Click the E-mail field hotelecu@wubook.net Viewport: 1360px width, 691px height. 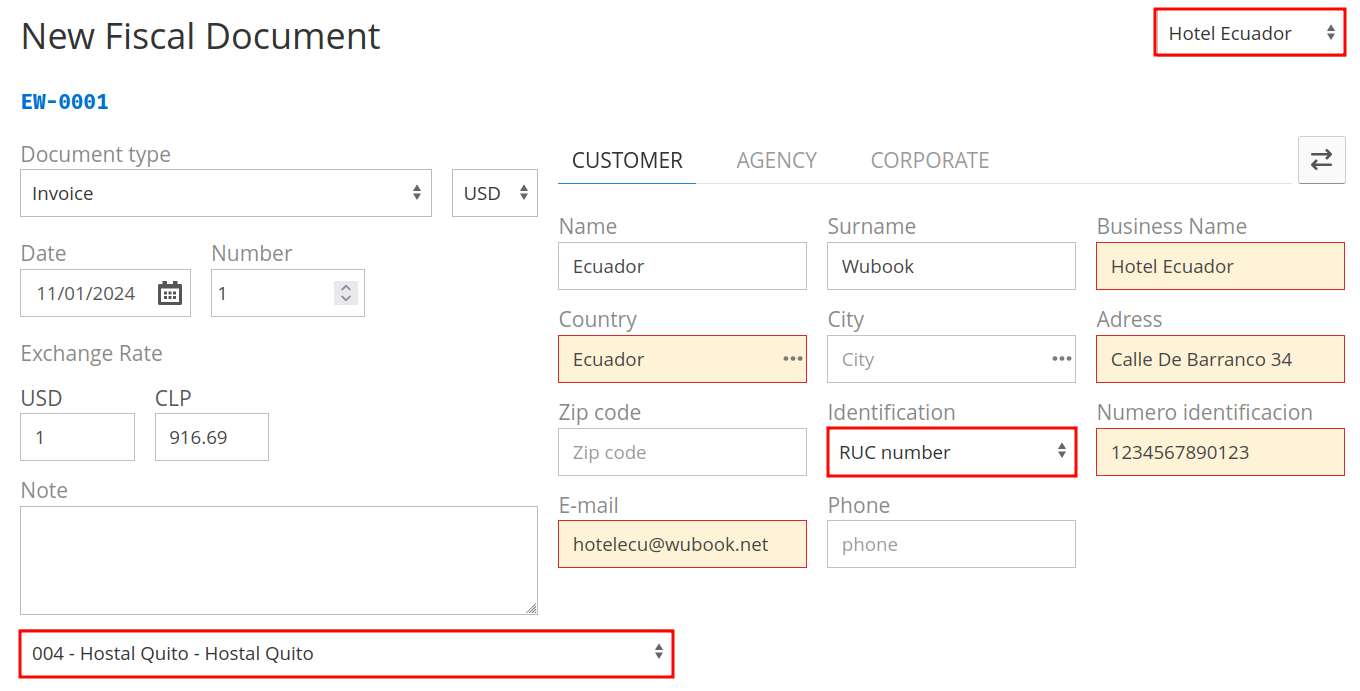[x=683, y=544]
